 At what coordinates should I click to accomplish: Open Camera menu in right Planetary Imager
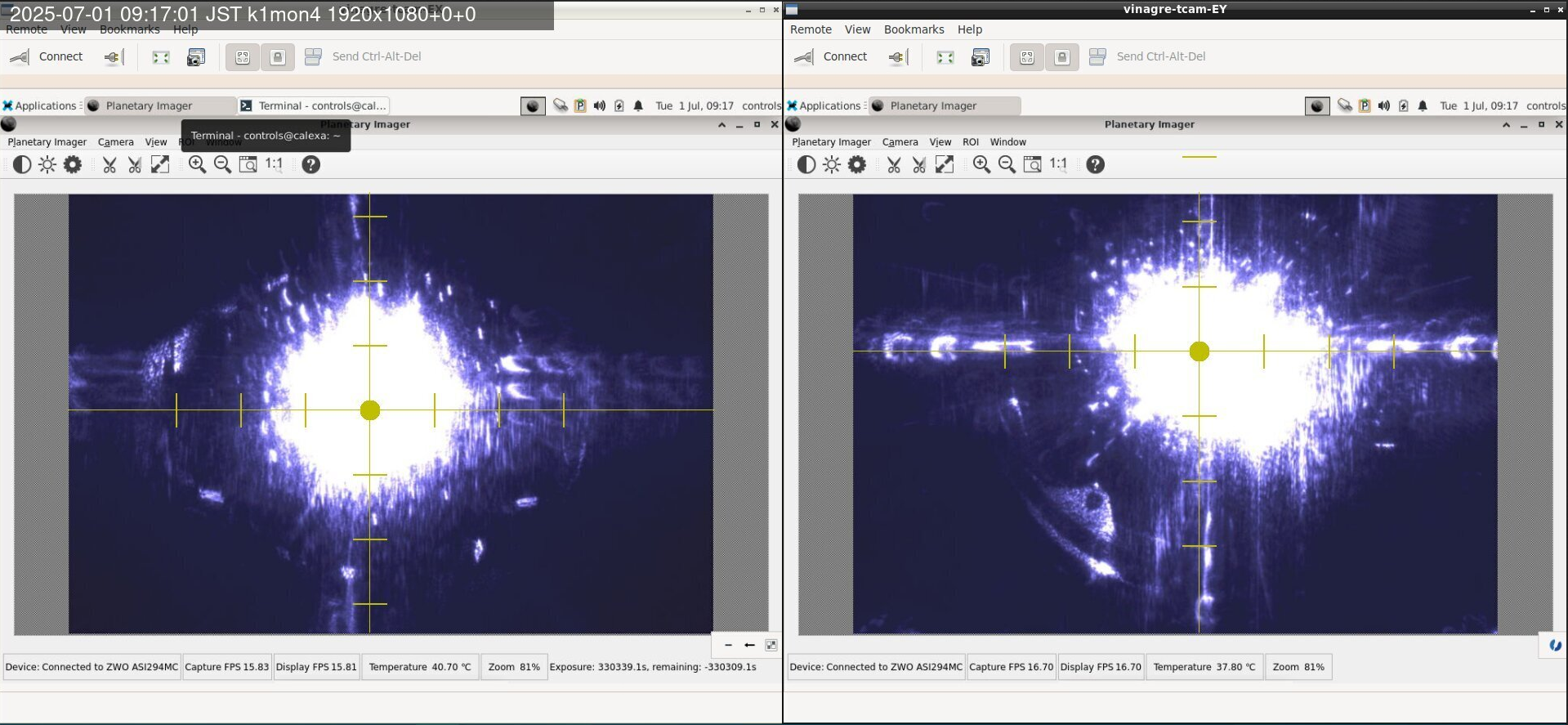(900, 142)
